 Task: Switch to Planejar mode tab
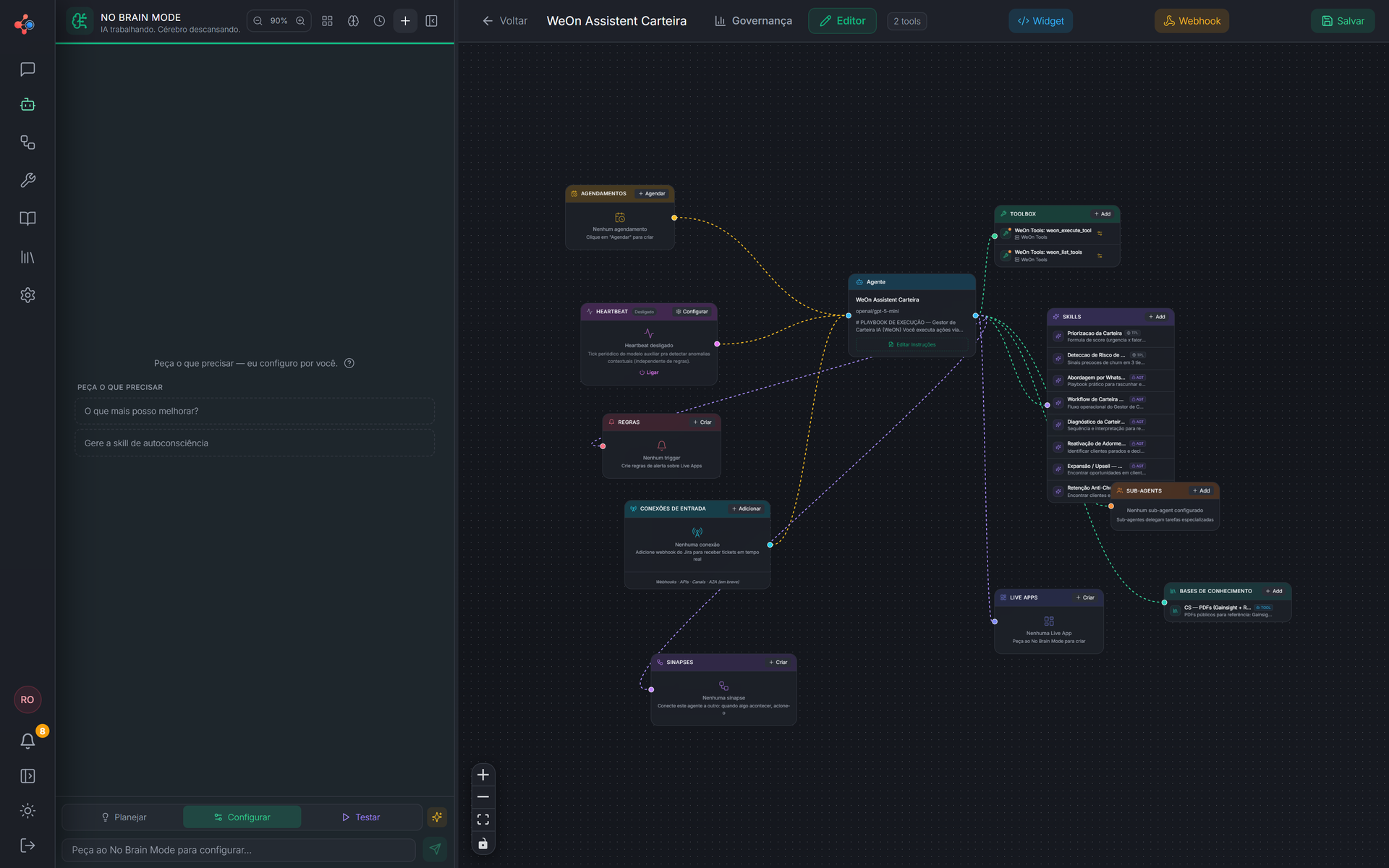coord(124,817)
